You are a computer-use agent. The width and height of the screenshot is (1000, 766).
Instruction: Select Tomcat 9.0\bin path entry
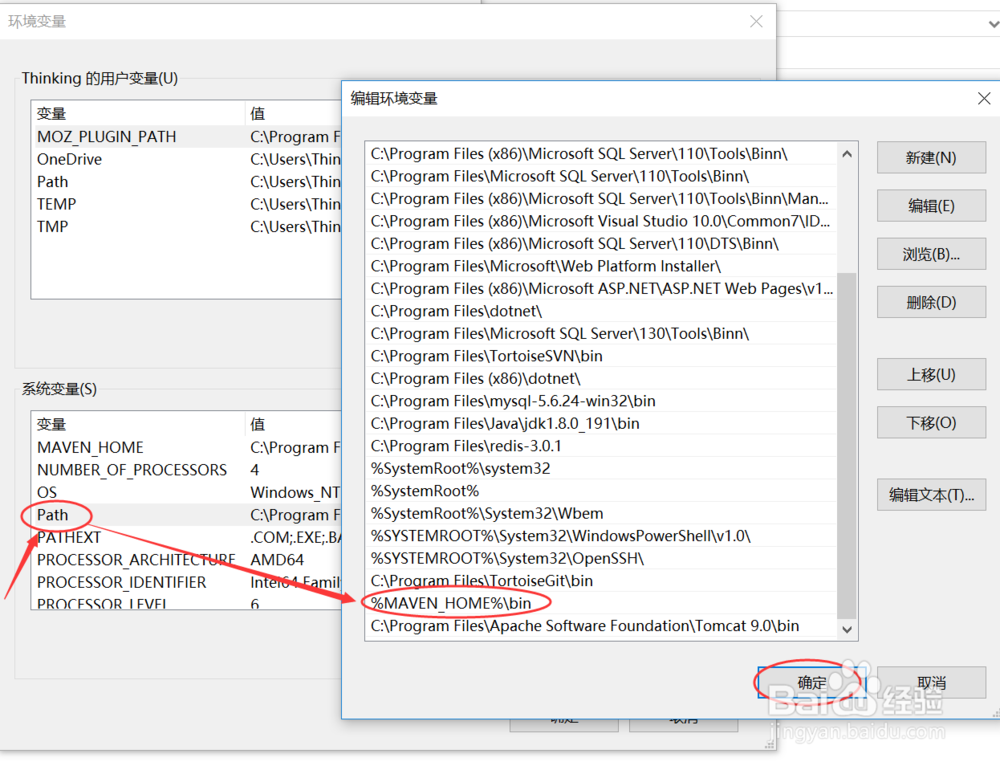pos(601,626)
